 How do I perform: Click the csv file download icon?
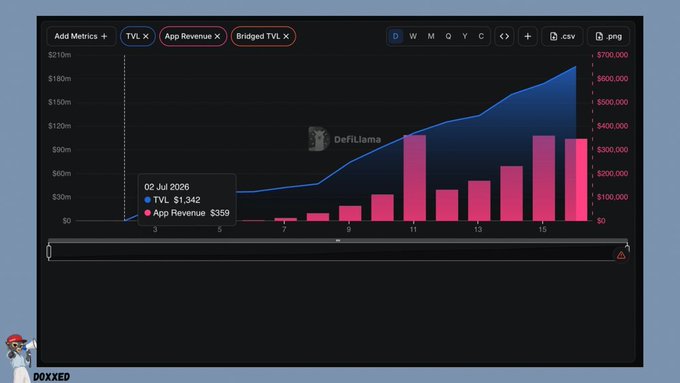click(553, 36)
